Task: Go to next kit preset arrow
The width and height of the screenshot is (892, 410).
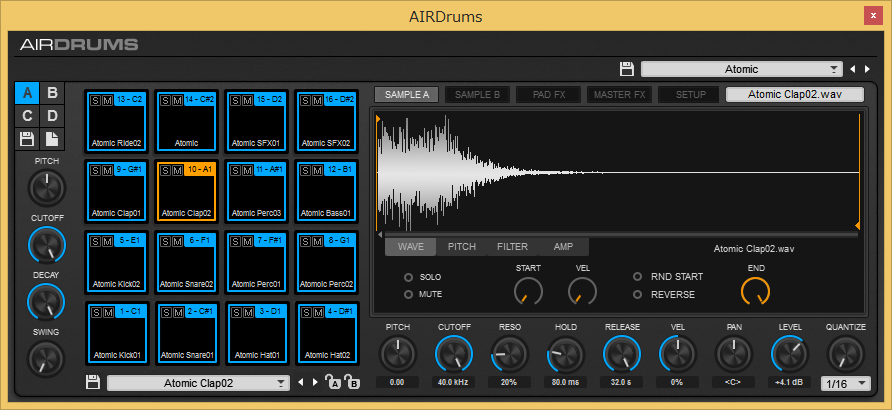Action: click(867, 69)
